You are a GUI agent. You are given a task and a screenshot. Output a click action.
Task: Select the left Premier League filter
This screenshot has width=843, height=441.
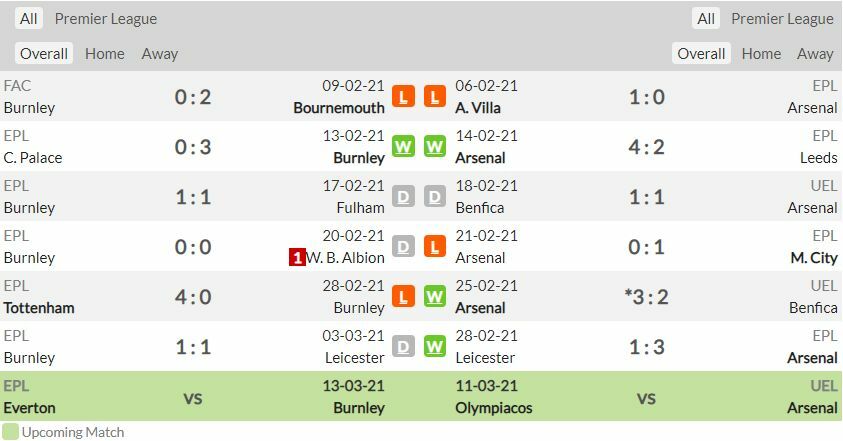point(106,19)
